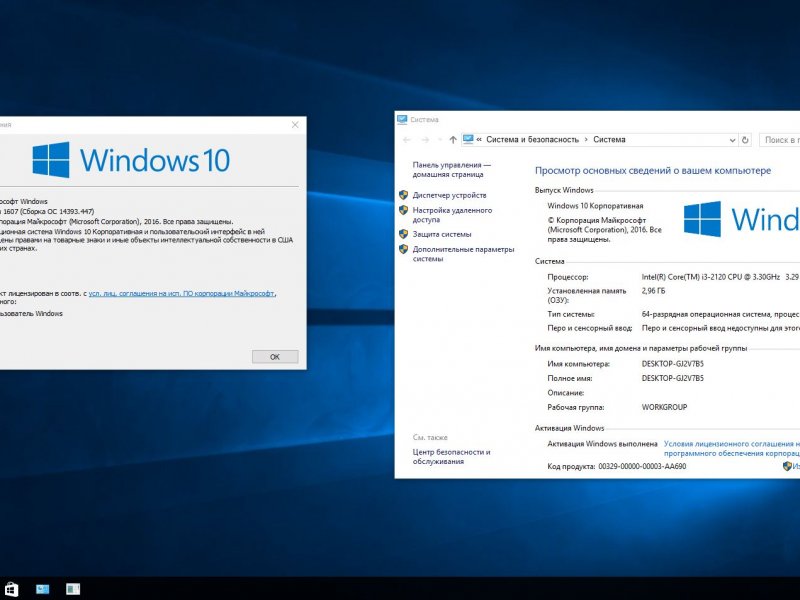Click the shield icon beside Защита системы

(404, 234)
